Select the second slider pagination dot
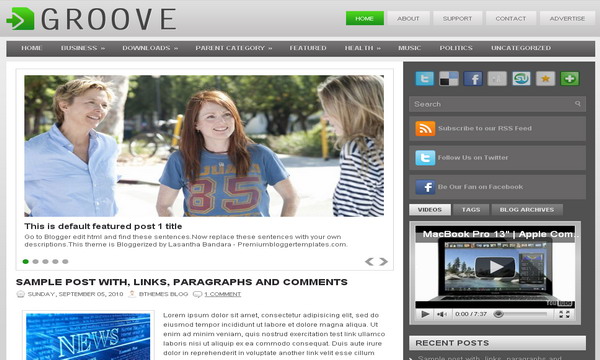The height and width of the screenshot is (360, 600). 36,262
